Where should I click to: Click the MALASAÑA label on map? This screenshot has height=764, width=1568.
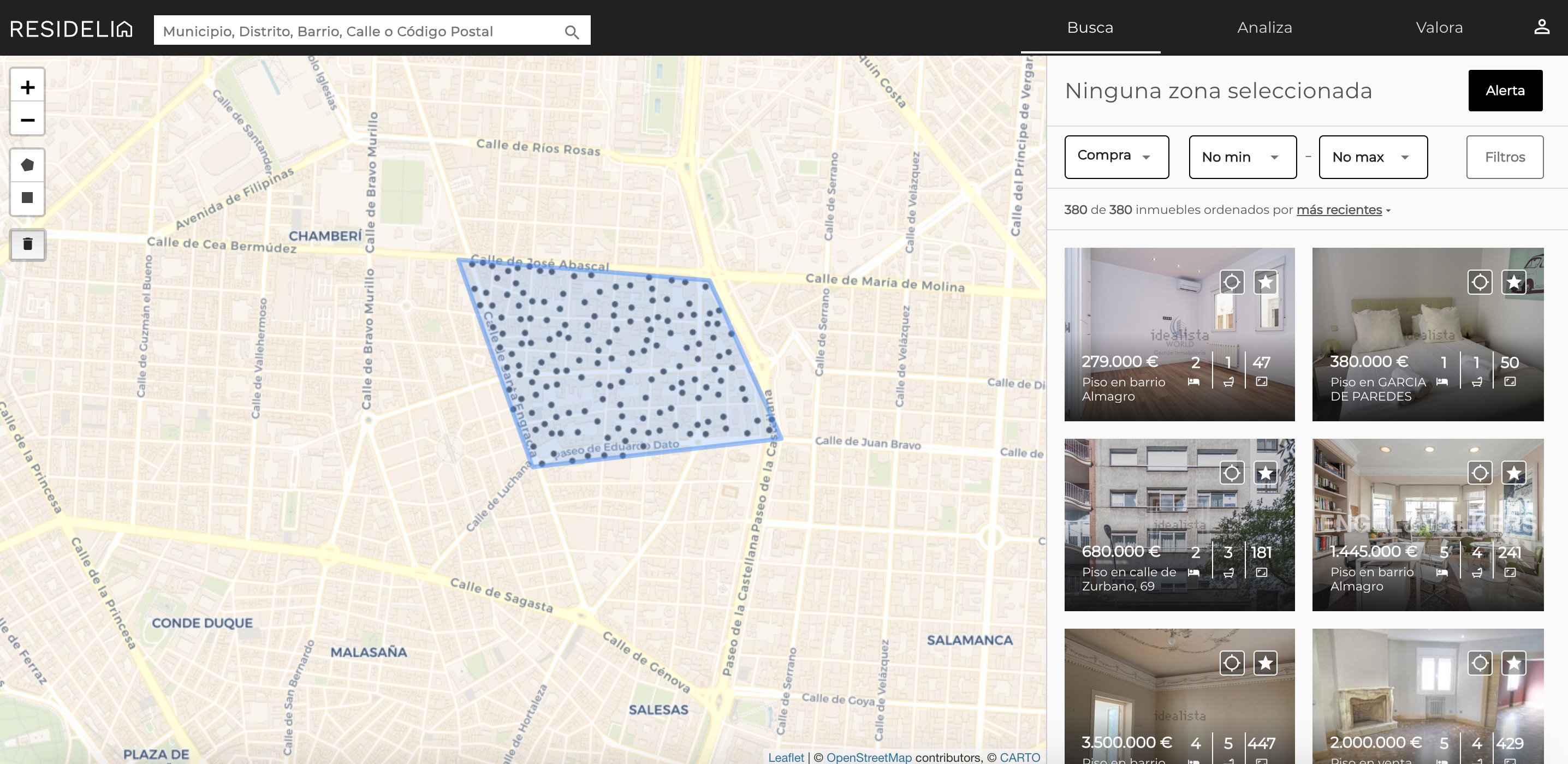(x=369, y=652)
